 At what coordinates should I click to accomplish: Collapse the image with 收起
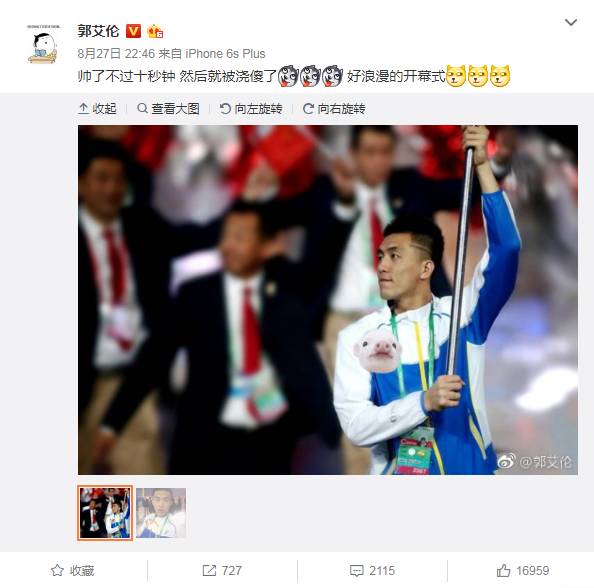[x=97, y=109]
